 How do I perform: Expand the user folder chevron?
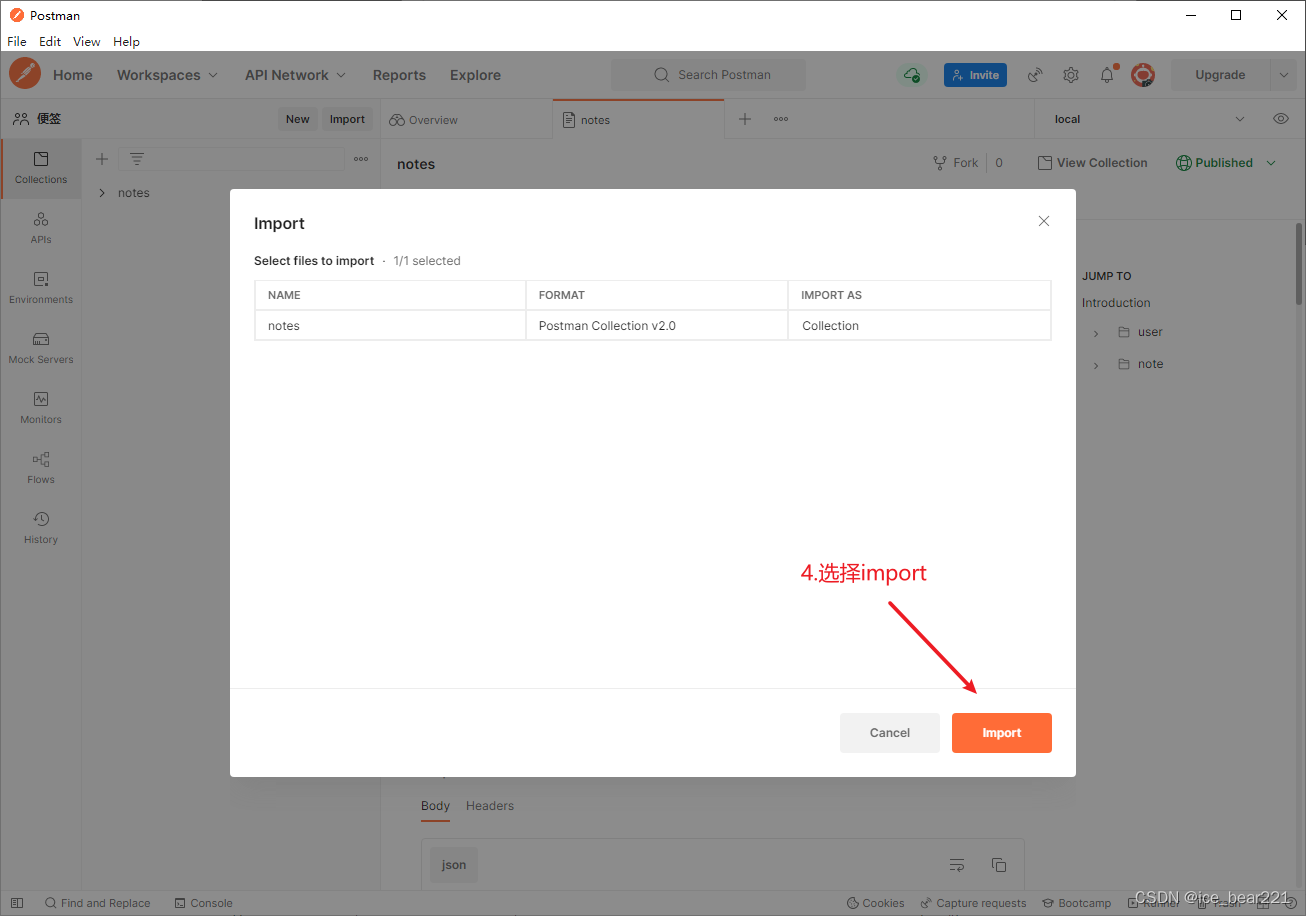pos(1096,333)
